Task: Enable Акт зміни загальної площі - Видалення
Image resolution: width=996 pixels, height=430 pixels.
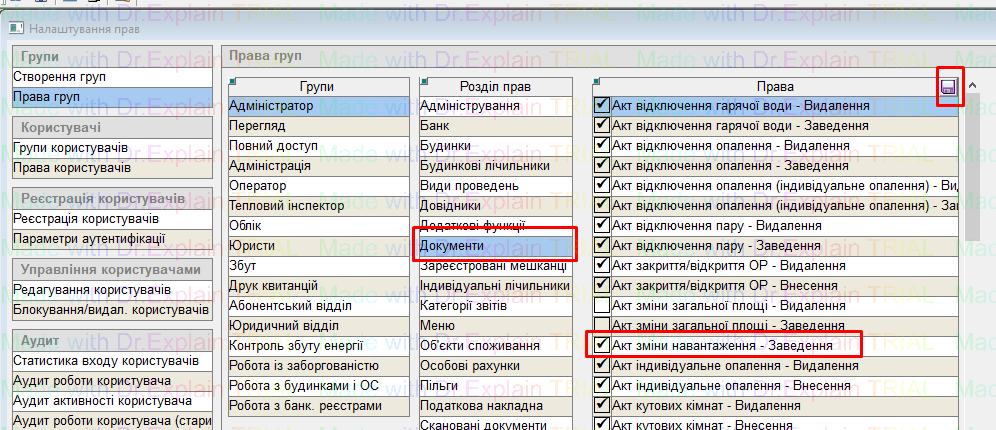Action: [602, 305]
